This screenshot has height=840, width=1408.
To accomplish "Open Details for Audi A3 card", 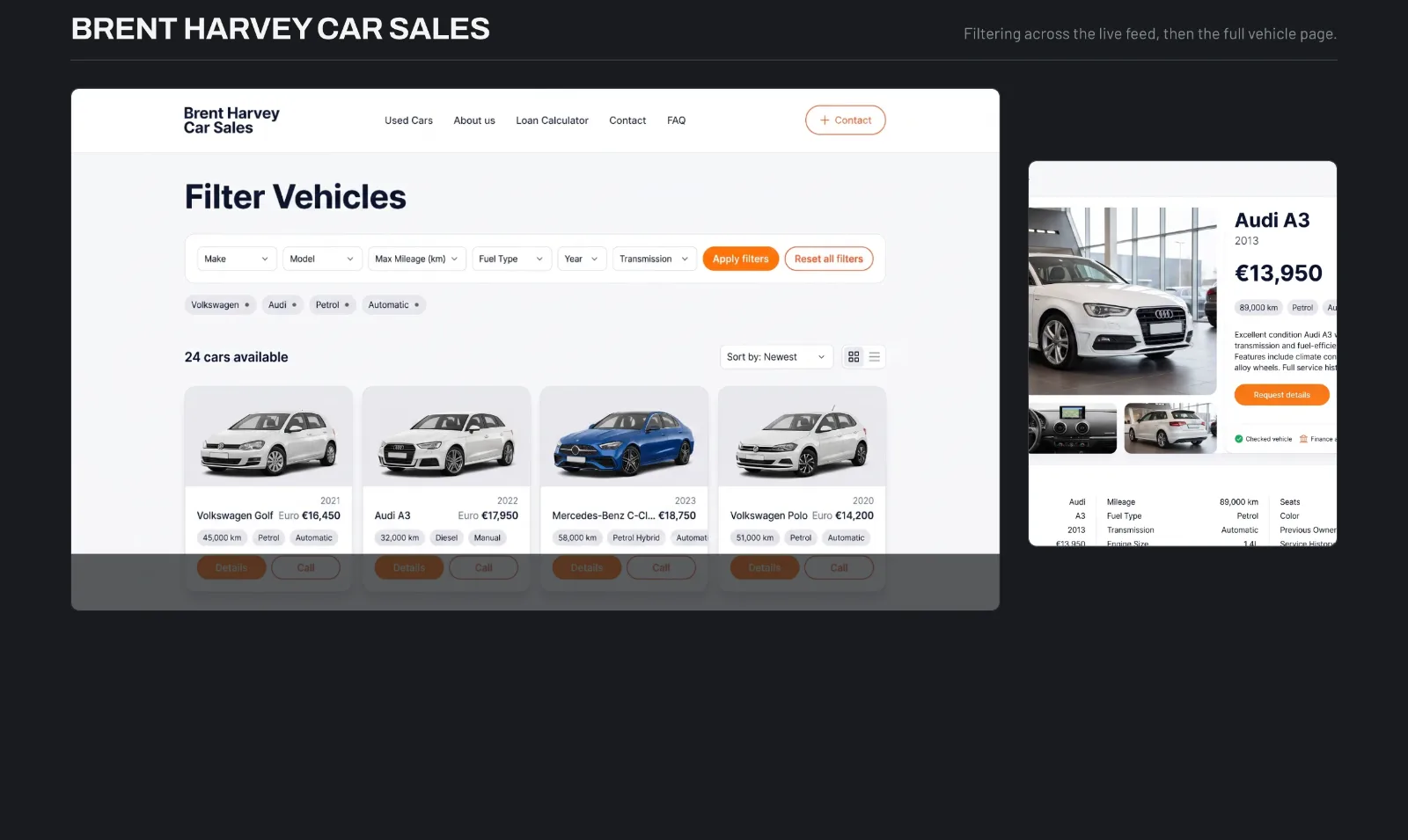I will point(409,567).
